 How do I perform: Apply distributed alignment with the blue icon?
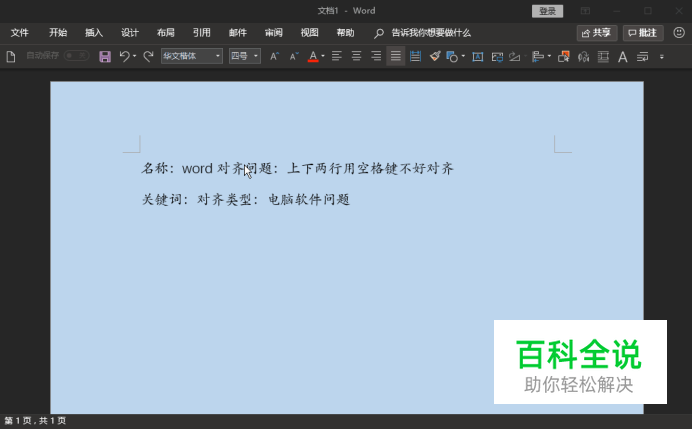coord(415,56)
